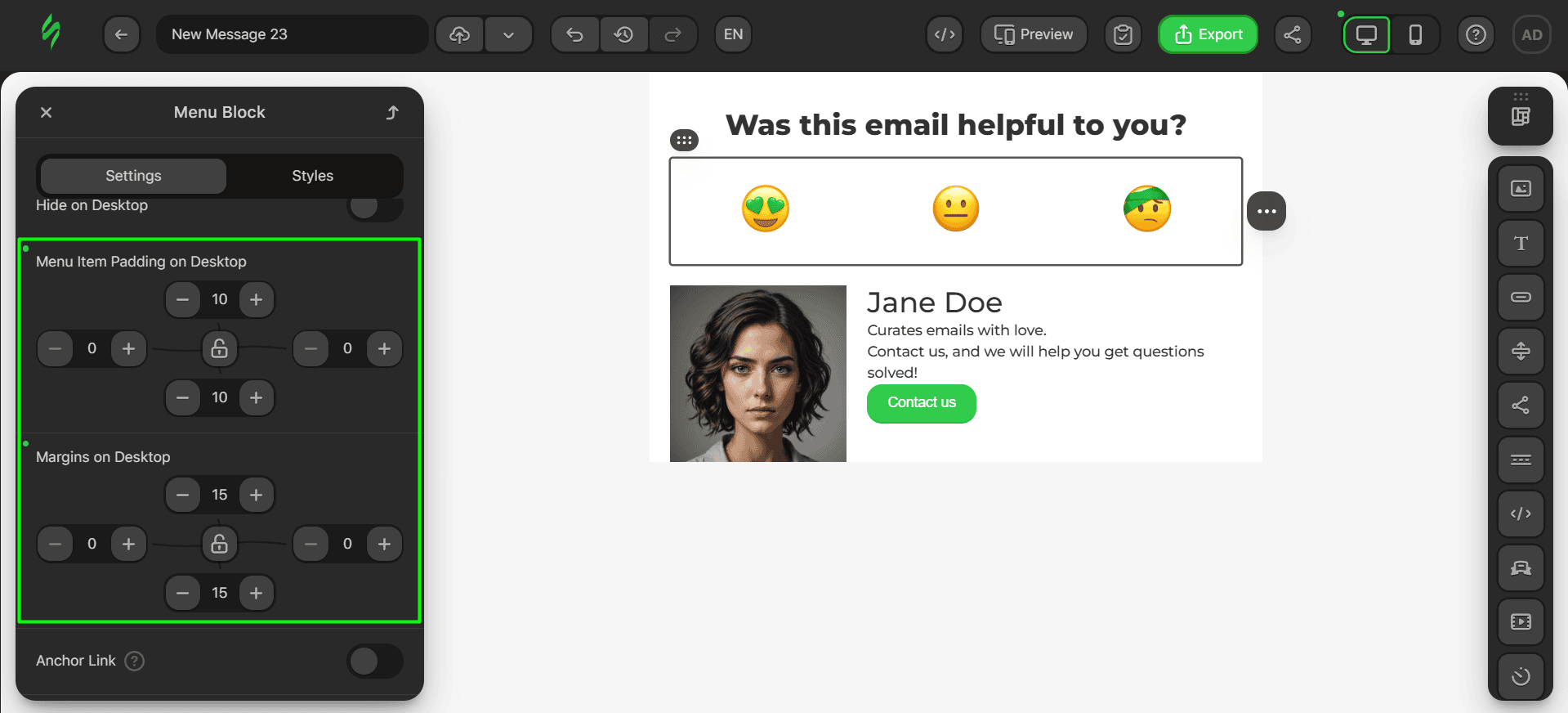
Task: Click the help question mark icon
Action: (x=1475, y=34)
